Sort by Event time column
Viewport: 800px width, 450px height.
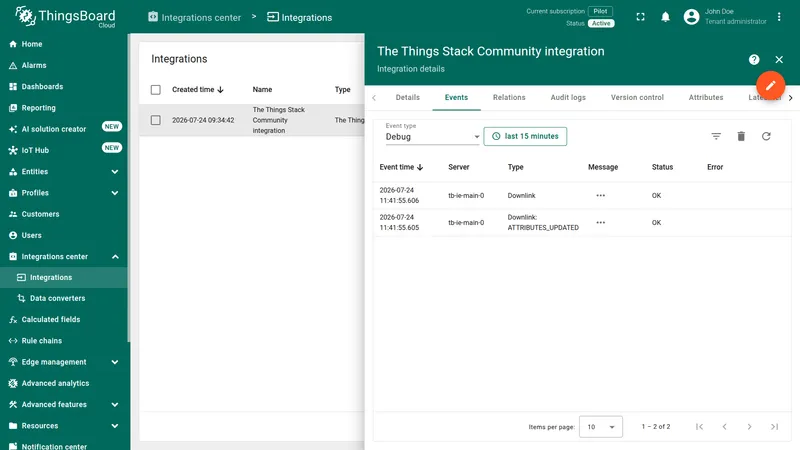(401, 167)
